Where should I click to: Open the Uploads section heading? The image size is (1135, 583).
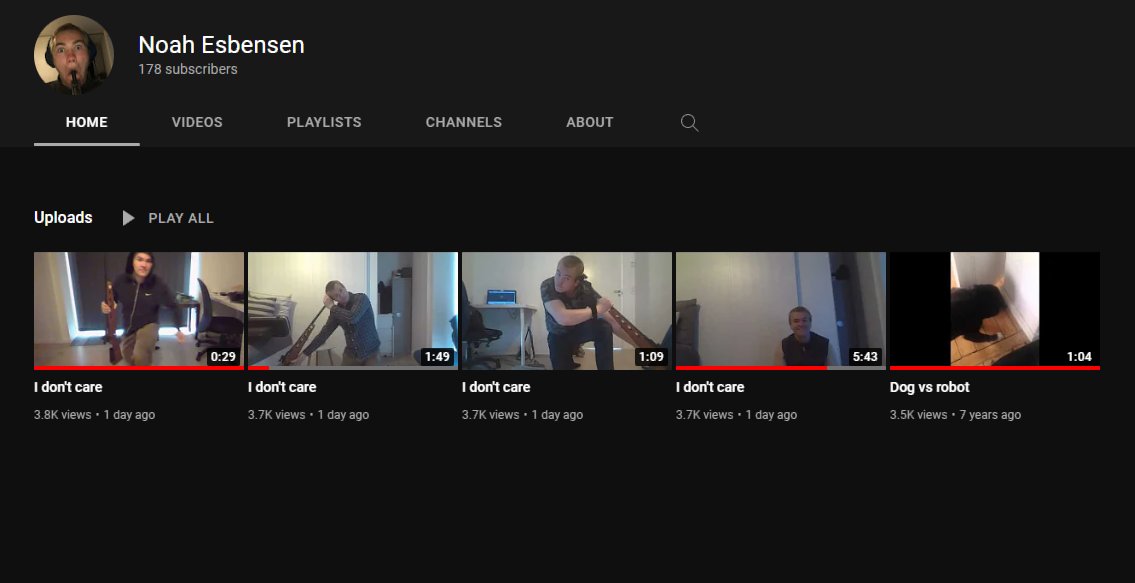coord(63,217)
